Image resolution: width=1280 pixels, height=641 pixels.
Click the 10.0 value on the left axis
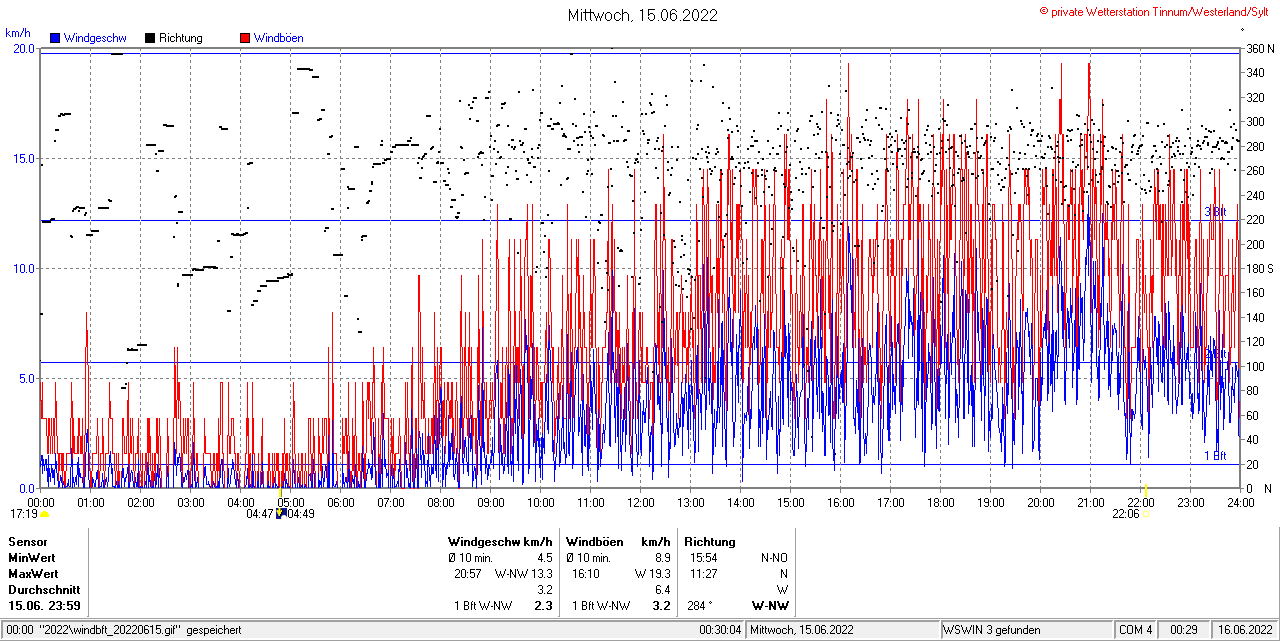coord(24,268)
